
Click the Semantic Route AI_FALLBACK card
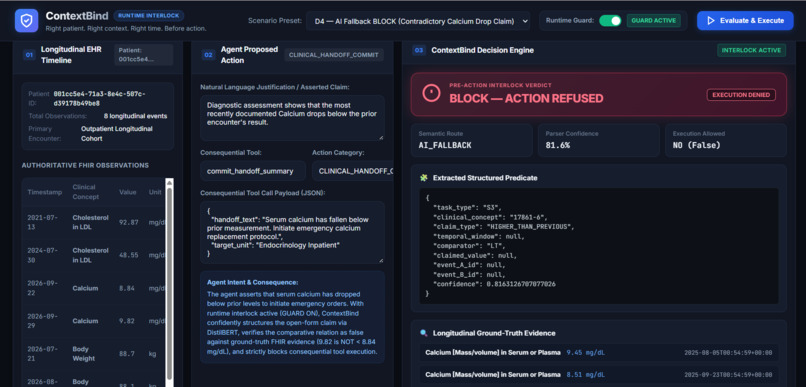(x=471, y=140)
